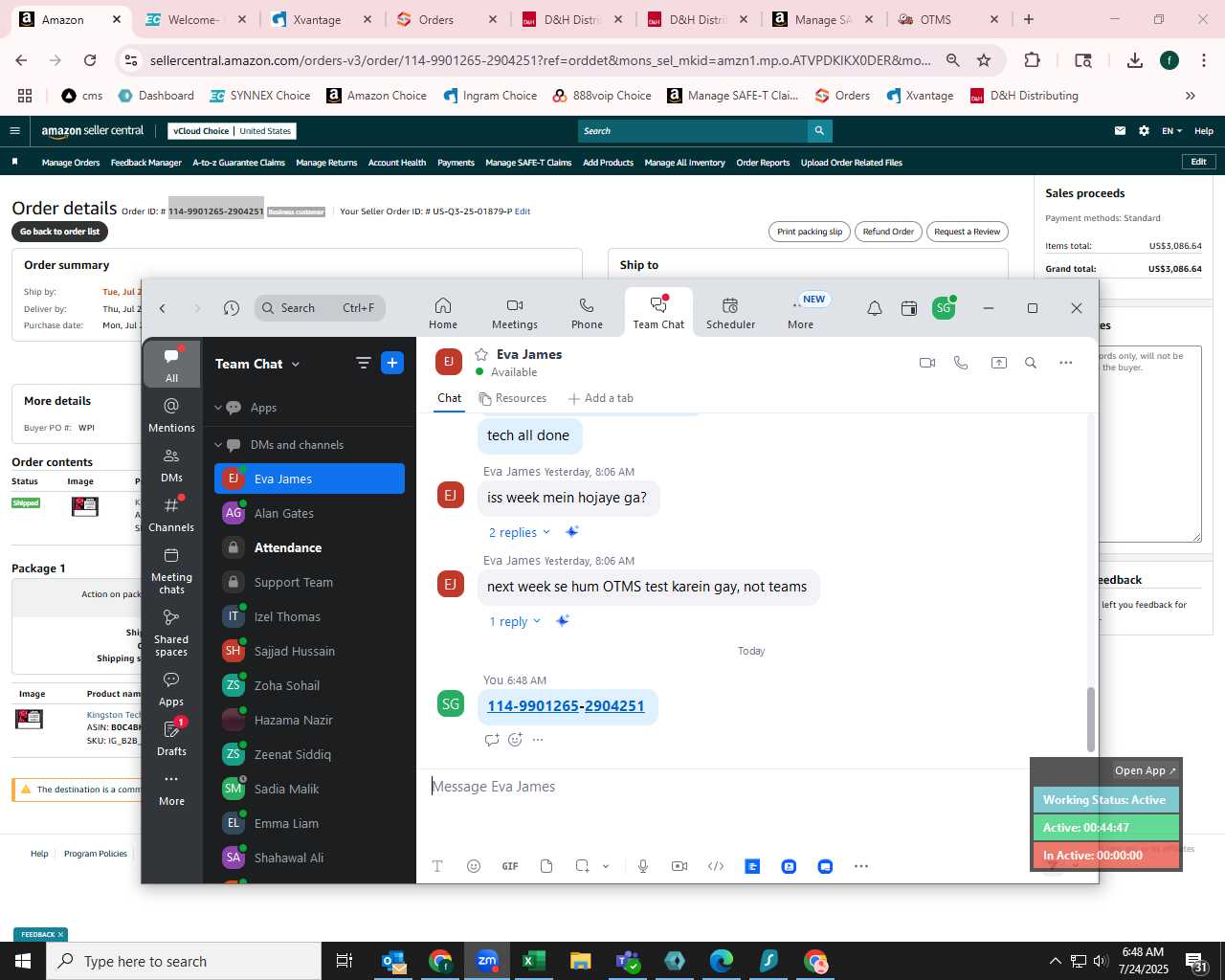
Task: Click Open App in status widget
Action: 1146,770
